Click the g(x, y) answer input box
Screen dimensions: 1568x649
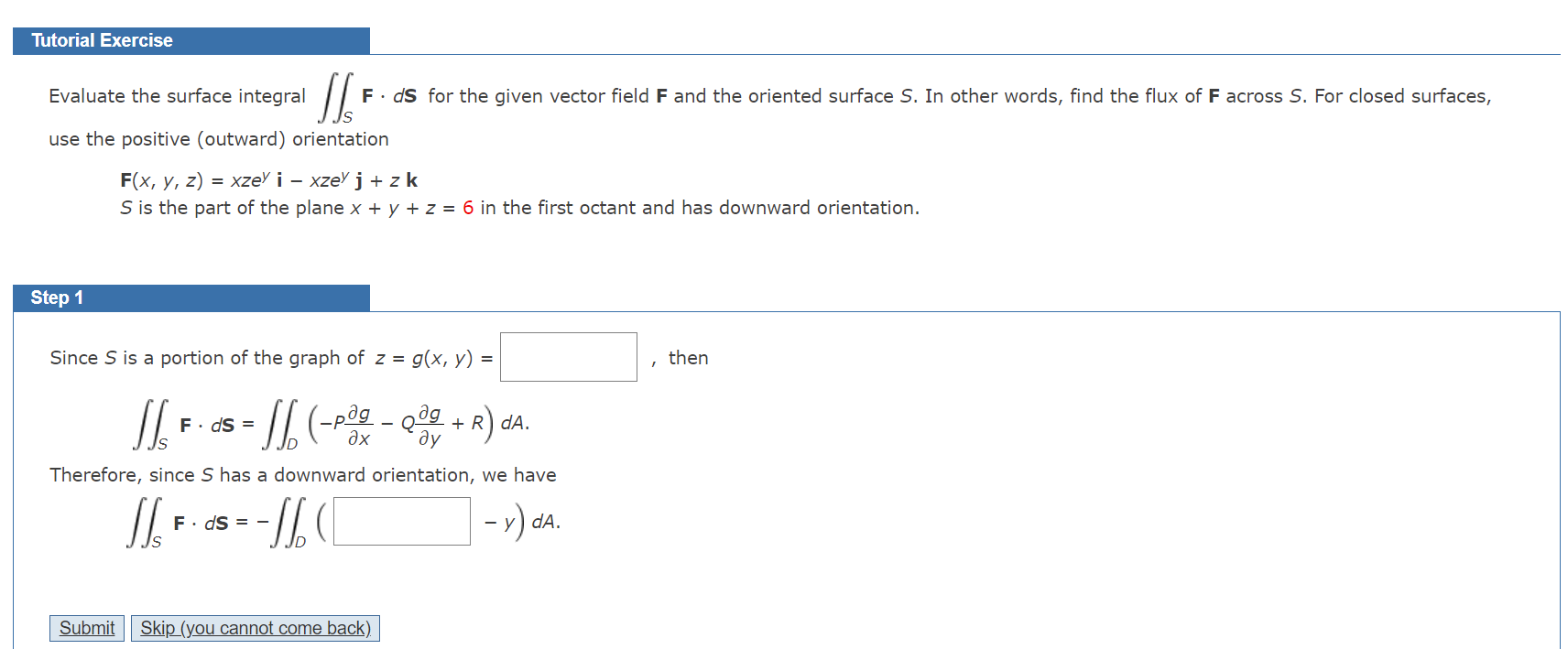click(x=567, y=357)
